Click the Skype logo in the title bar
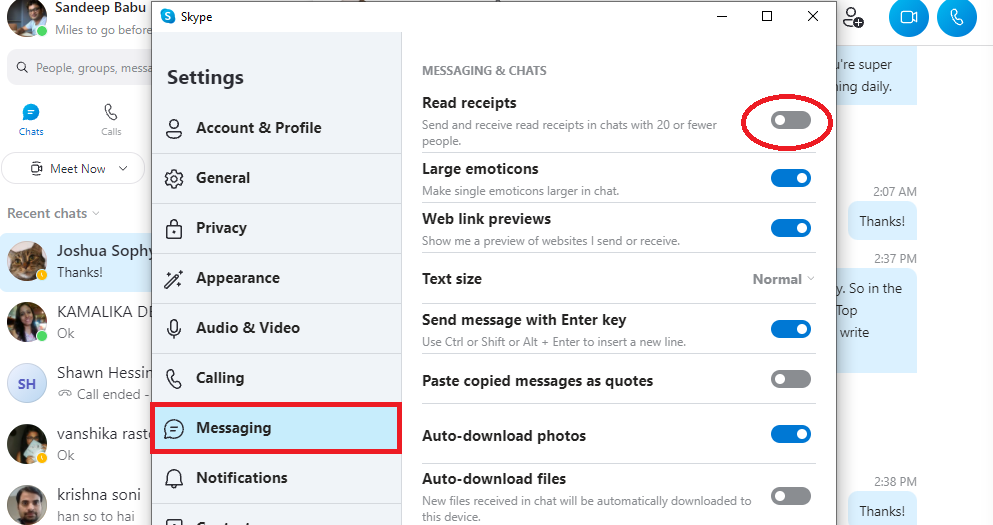Screen dimensions: 993x525 click(168, 17)
